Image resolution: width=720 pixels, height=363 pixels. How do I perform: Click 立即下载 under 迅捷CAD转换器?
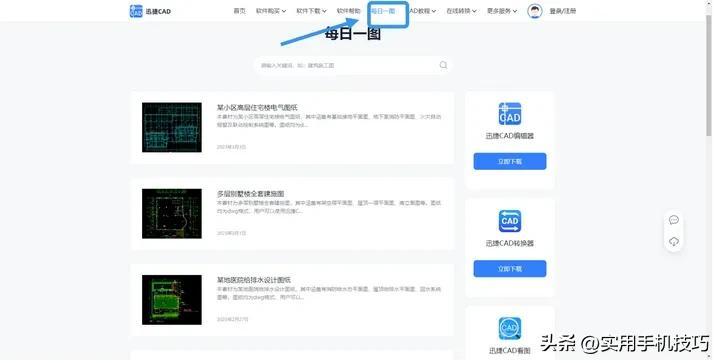coord(510,269)
